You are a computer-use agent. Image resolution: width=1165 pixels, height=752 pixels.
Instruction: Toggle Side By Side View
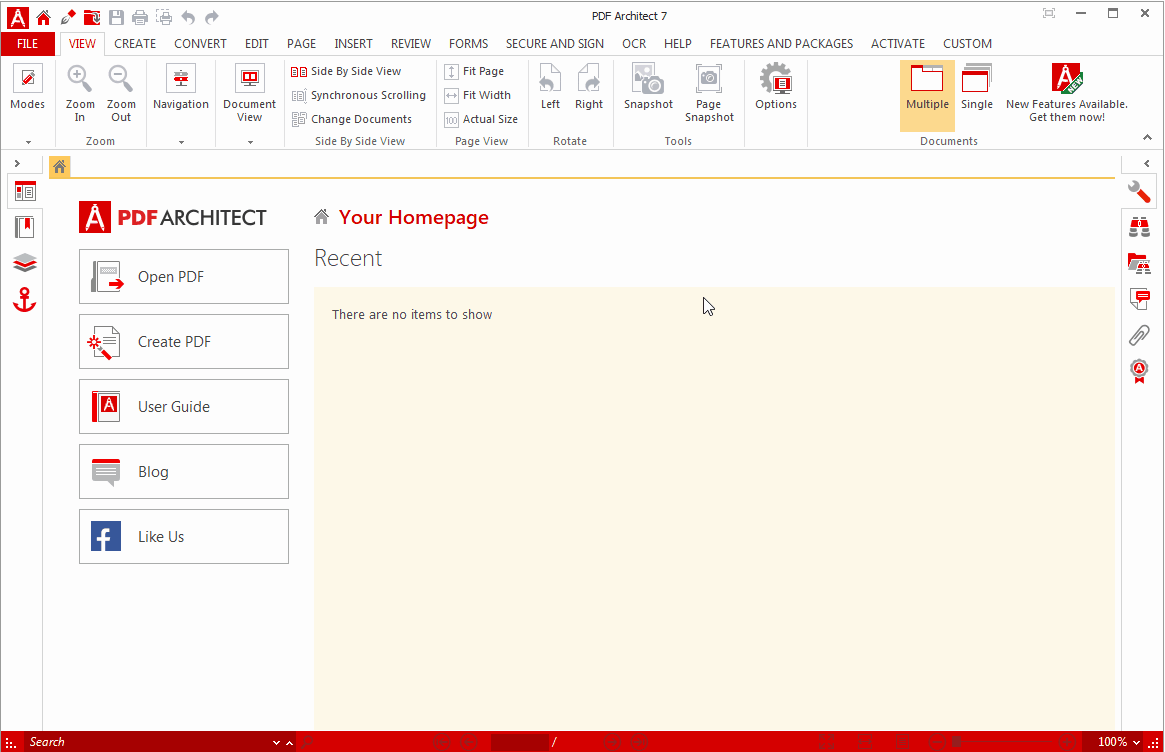[x=346, y=71]
